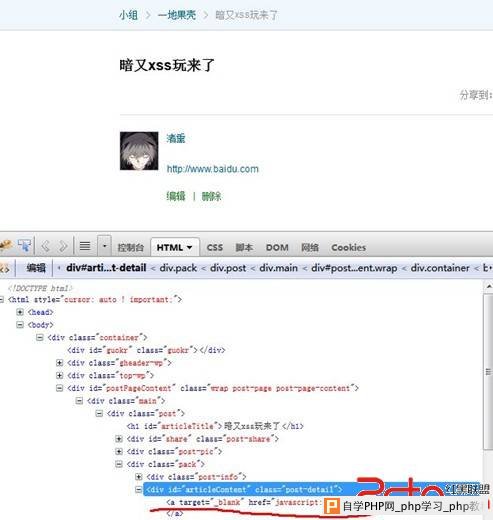Open the http://www.baidu.com link
The height and width of the screenshot is (520, 493).
(213, 169)
